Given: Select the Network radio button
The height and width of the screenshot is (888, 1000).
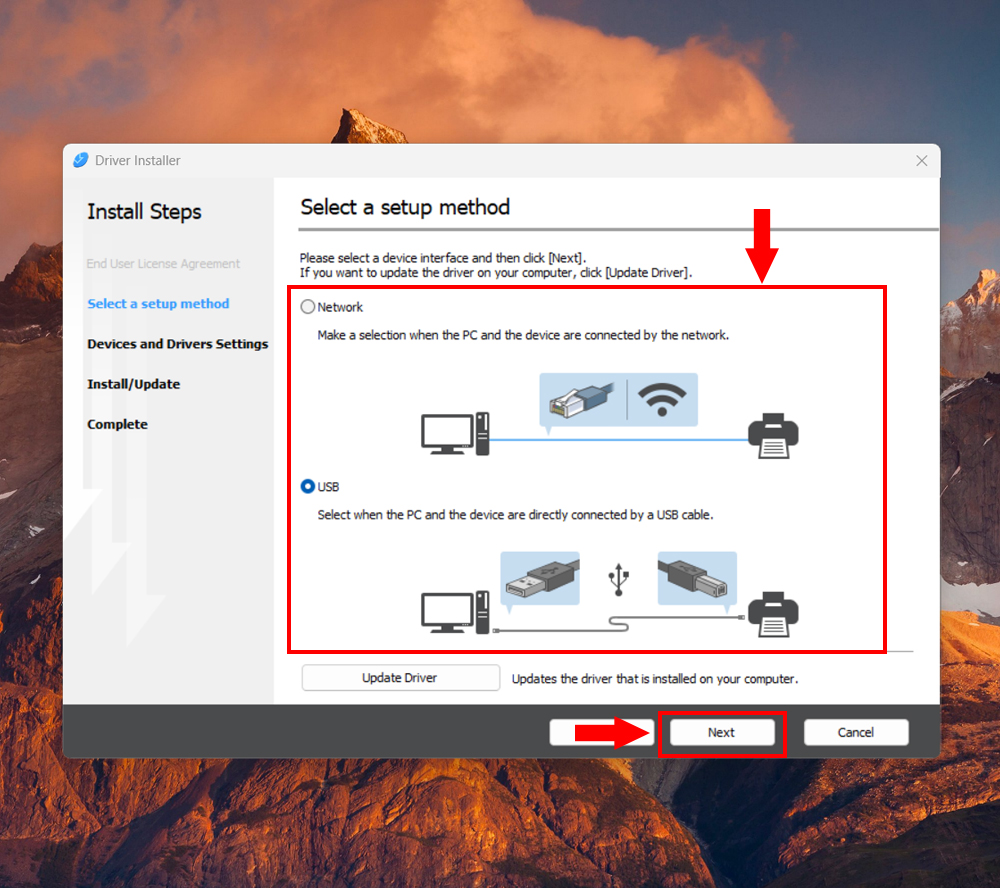Looking at the screenshot, I should pyautogui.click(x=308, y=307).
